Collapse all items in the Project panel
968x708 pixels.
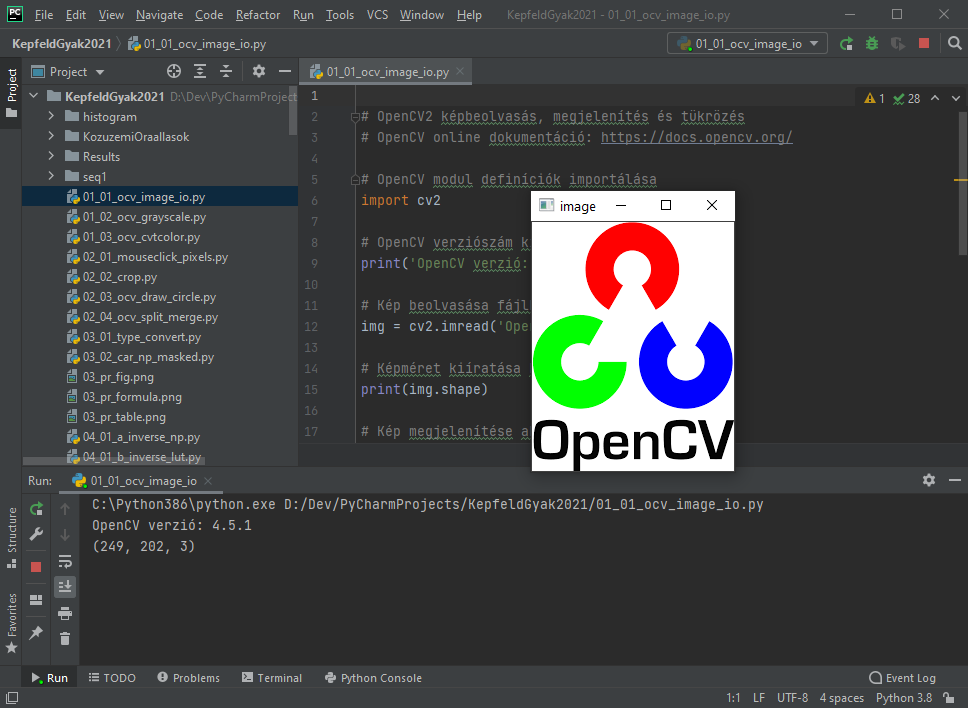(x=226, y=72)
